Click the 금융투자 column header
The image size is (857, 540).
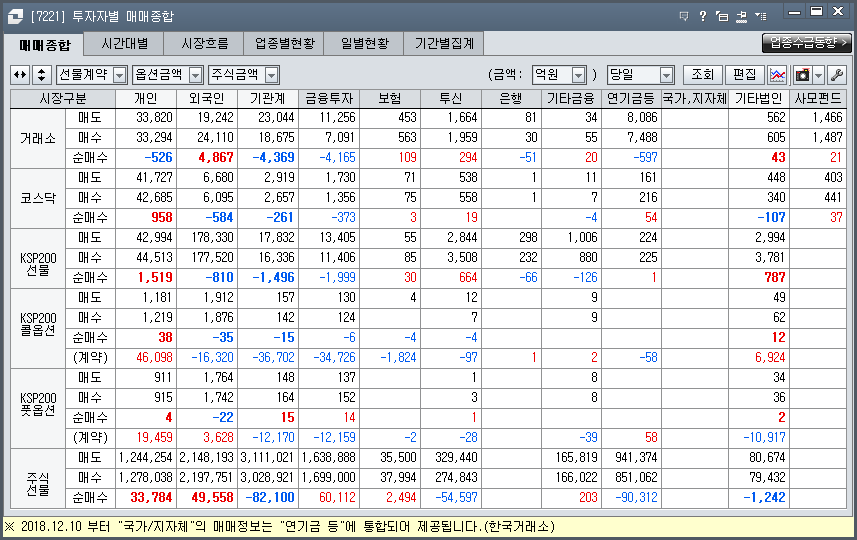(329, 99)
